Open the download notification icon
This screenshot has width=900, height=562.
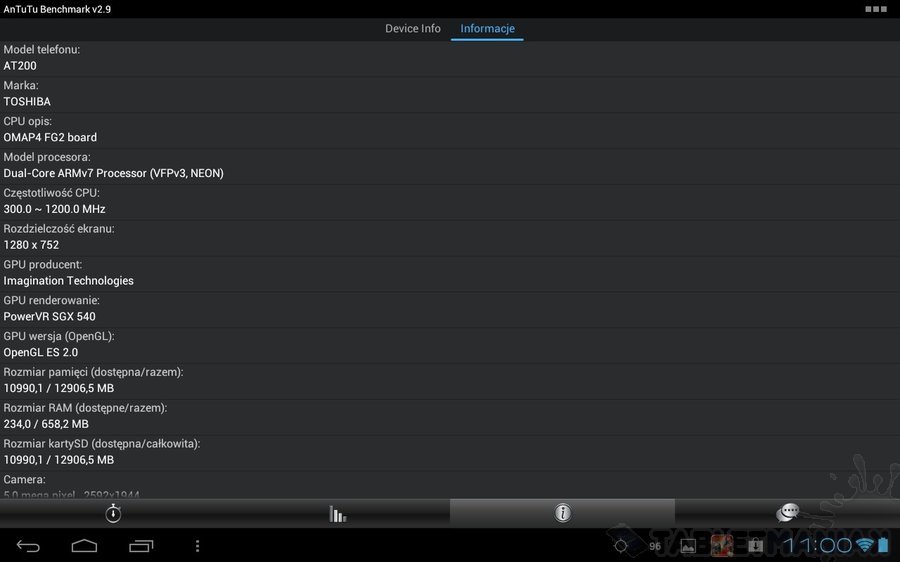click(x=755, y=545)
